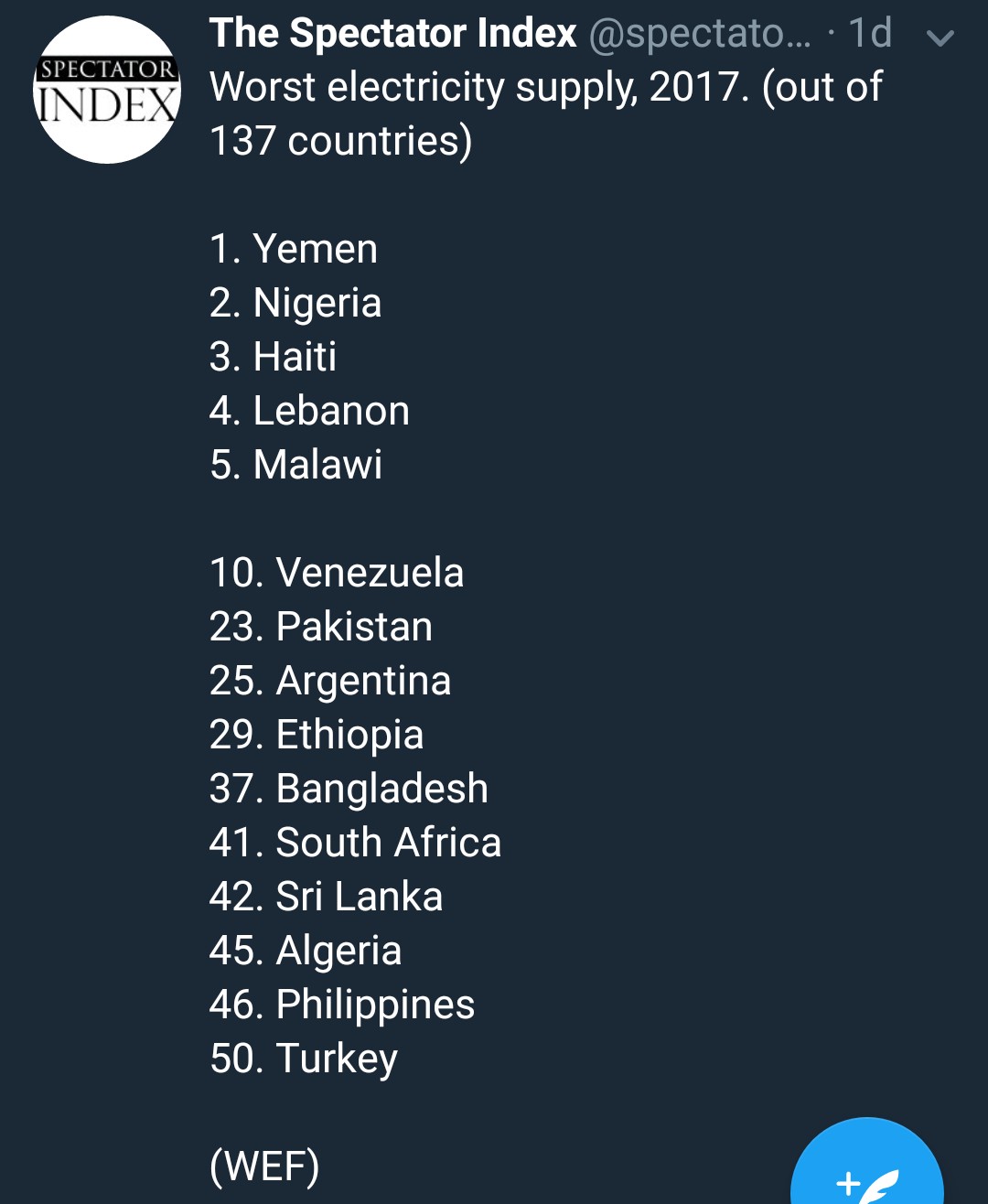Expand the tweet options chevron
This screenshot has width=988, height=1204.
(940, 38)
